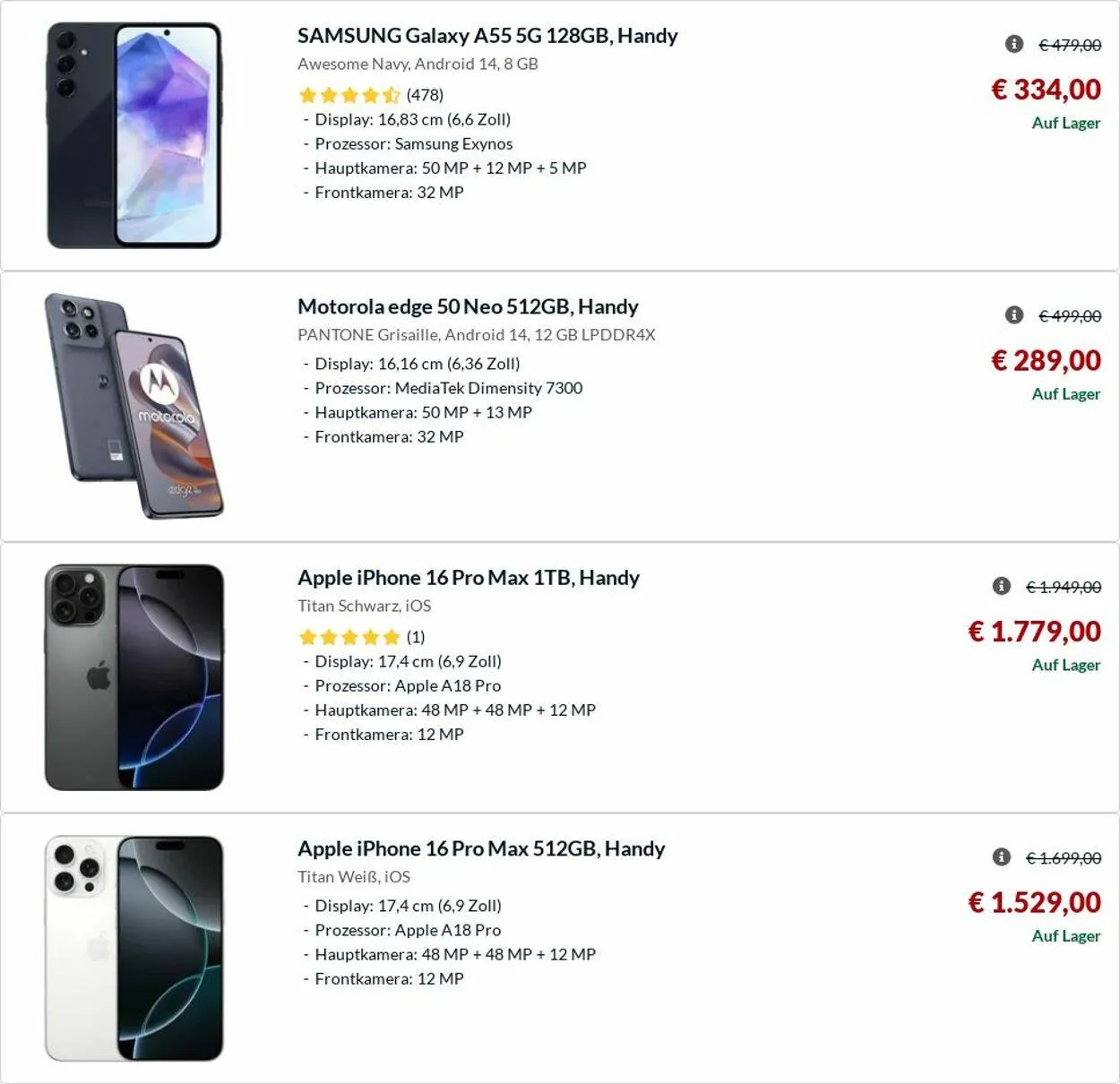Image resolution: width=1120 pixels, height=1084 pixels.
Task: Click info icon beside iPhone 512GB price
Action: point(1002,857)
